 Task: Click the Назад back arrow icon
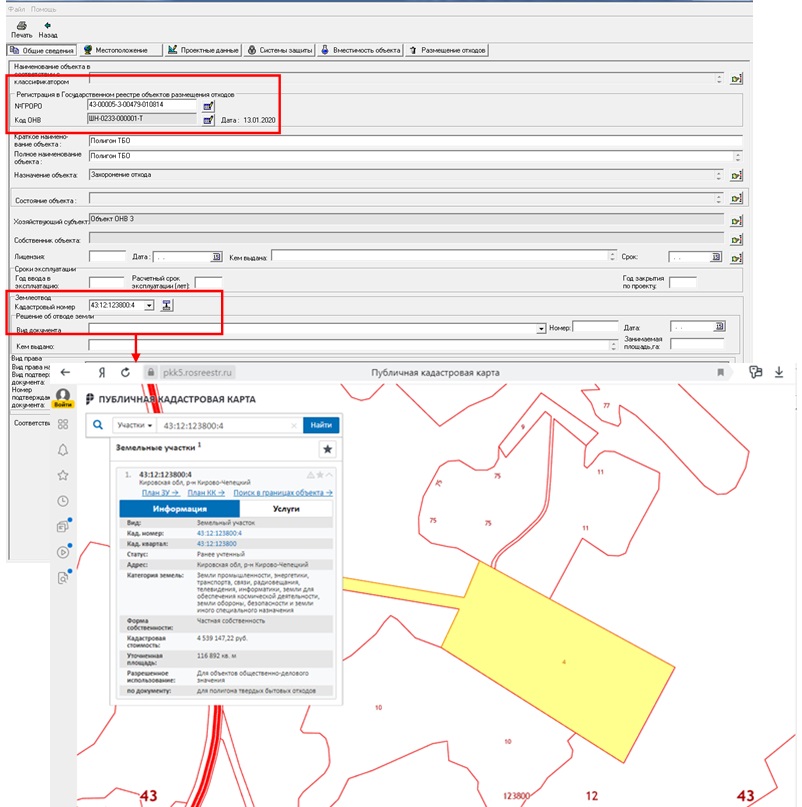(48, 25)
